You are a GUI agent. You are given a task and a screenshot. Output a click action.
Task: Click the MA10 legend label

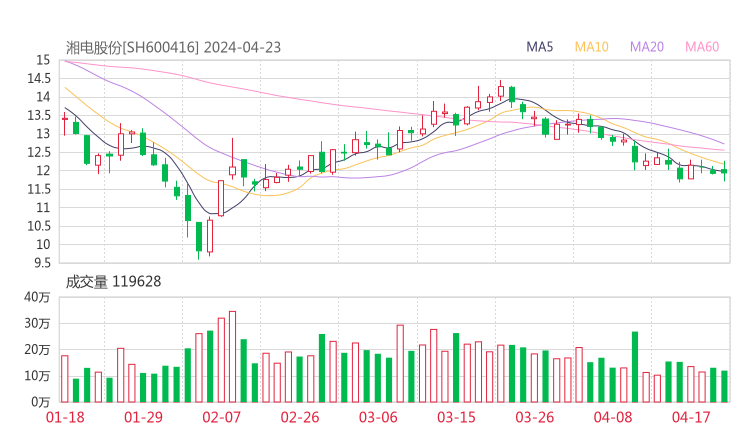[591, 47]
